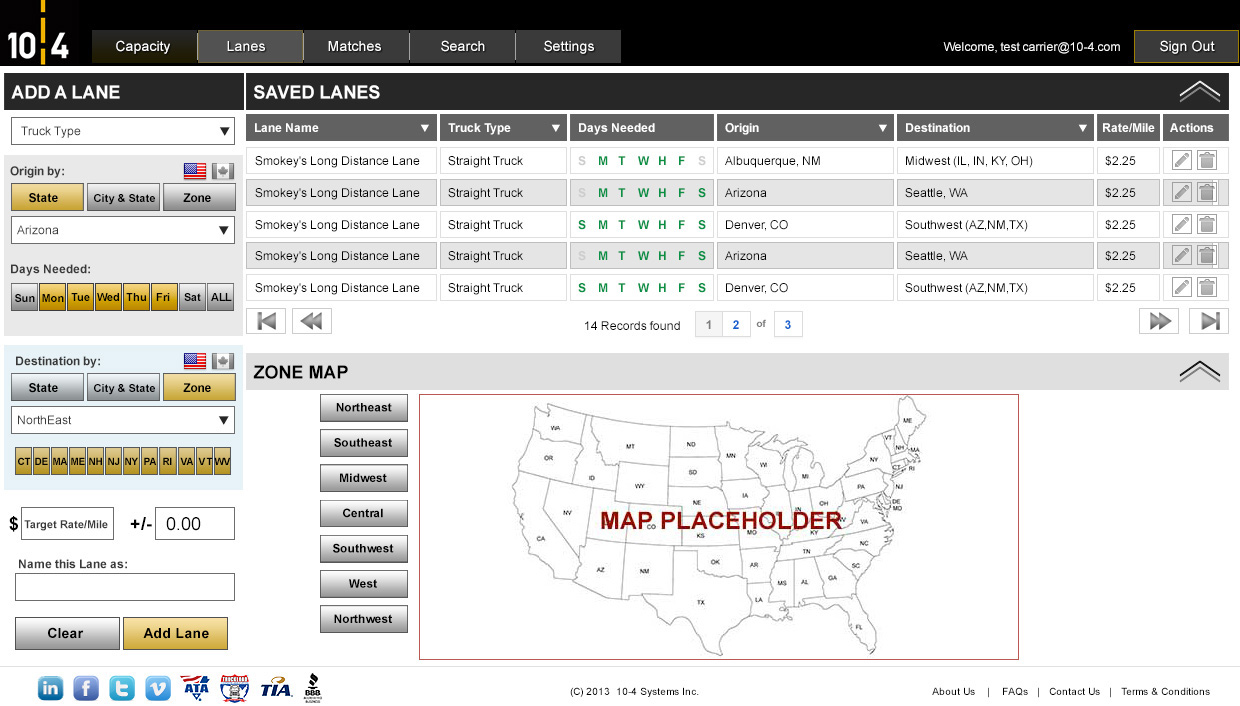The height and width of the screenshot is (706, 1240).
Task: Toggle the NY state in destination zone
Action: click(131, 461)
